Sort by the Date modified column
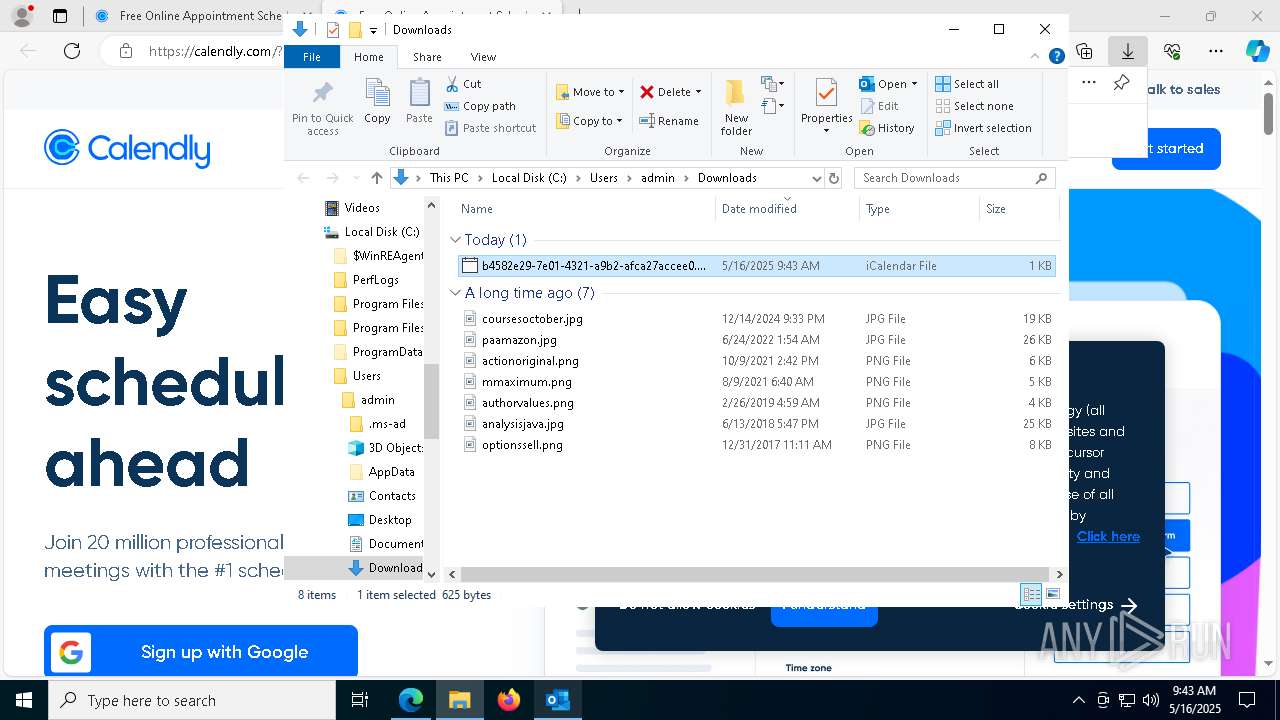The height and width of the screenshot is (720, 1280). coord(787,209)
